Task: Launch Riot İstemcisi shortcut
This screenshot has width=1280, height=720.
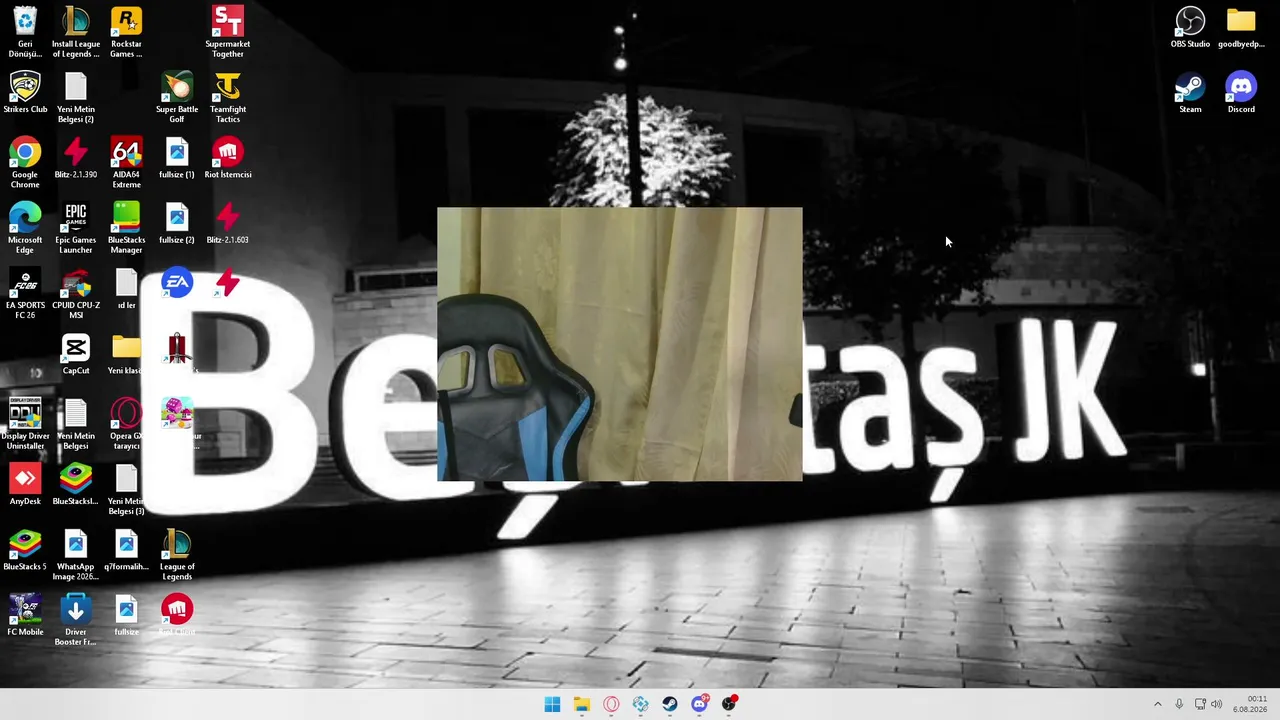Action: (228, 158)
